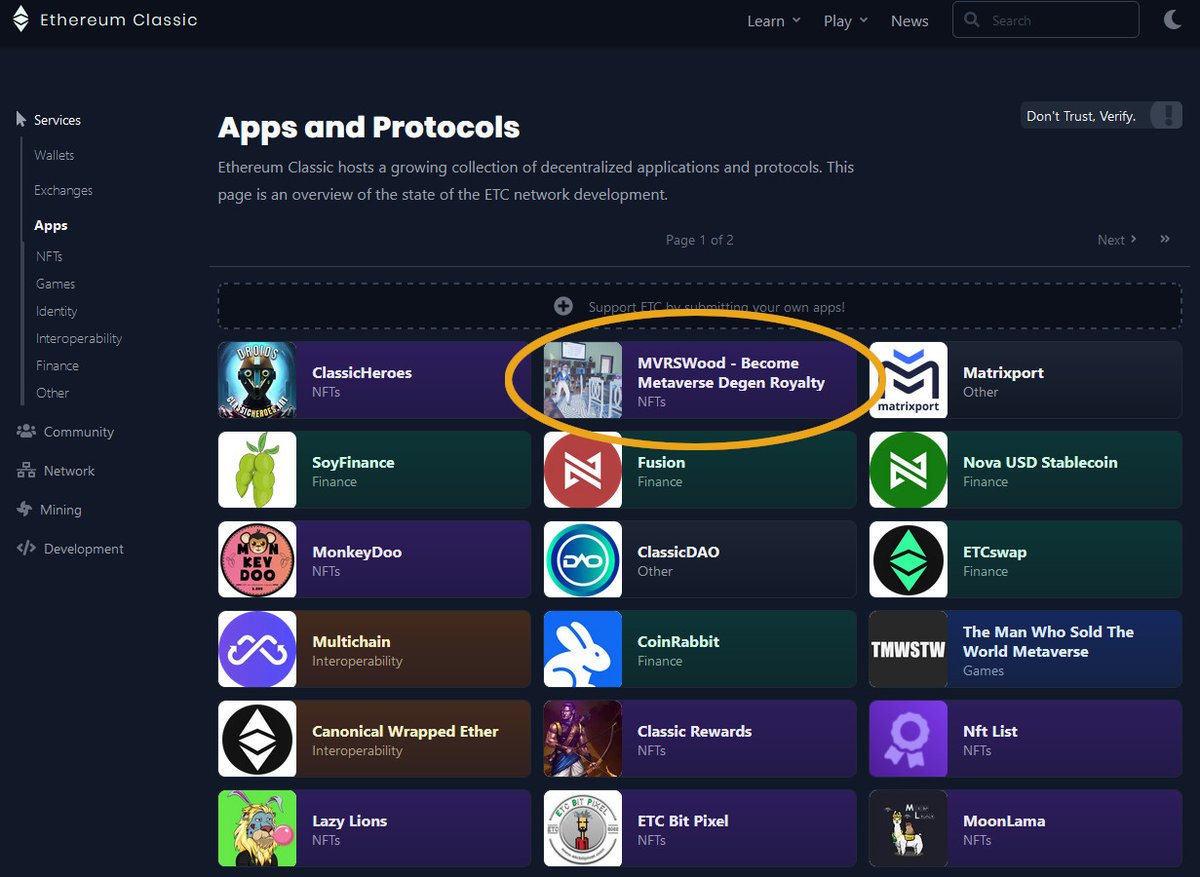Click the Page 1 of 2 indicator
Viewport: 1200px width, 877px height.
(x=700, y=240)
